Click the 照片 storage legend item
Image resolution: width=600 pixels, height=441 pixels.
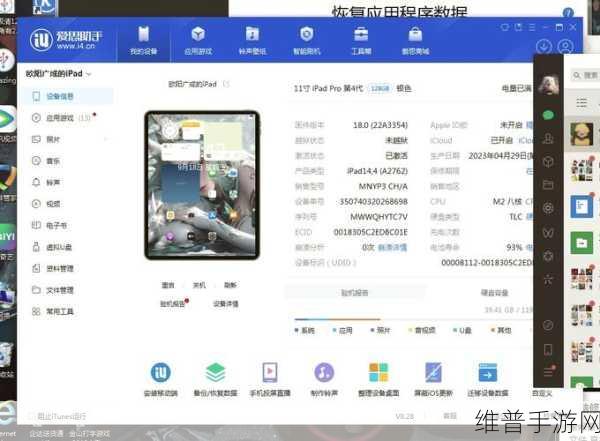coord(381,330)
